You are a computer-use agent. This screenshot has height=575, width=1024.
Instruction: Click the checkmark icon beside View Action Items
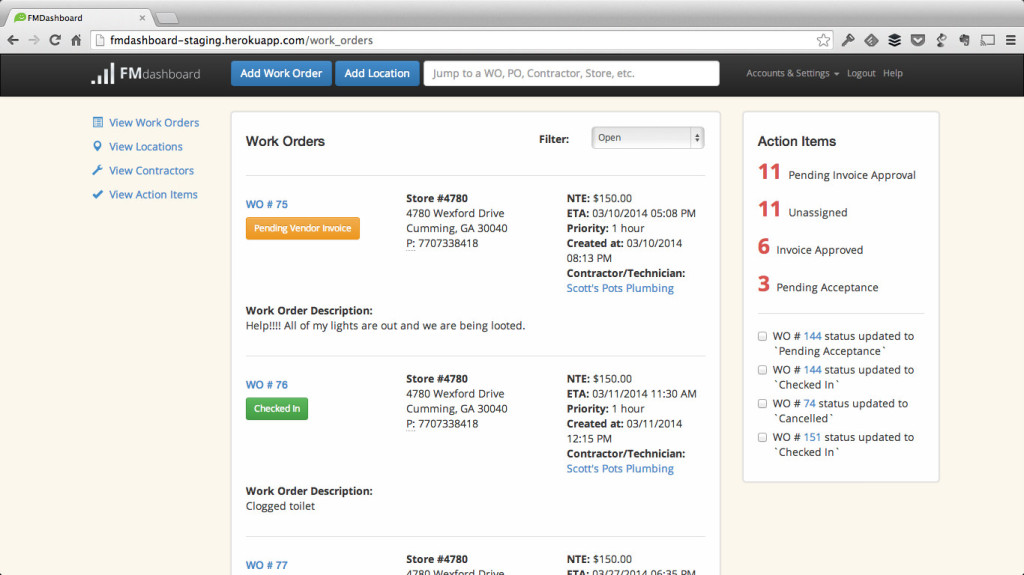point(97,194)
